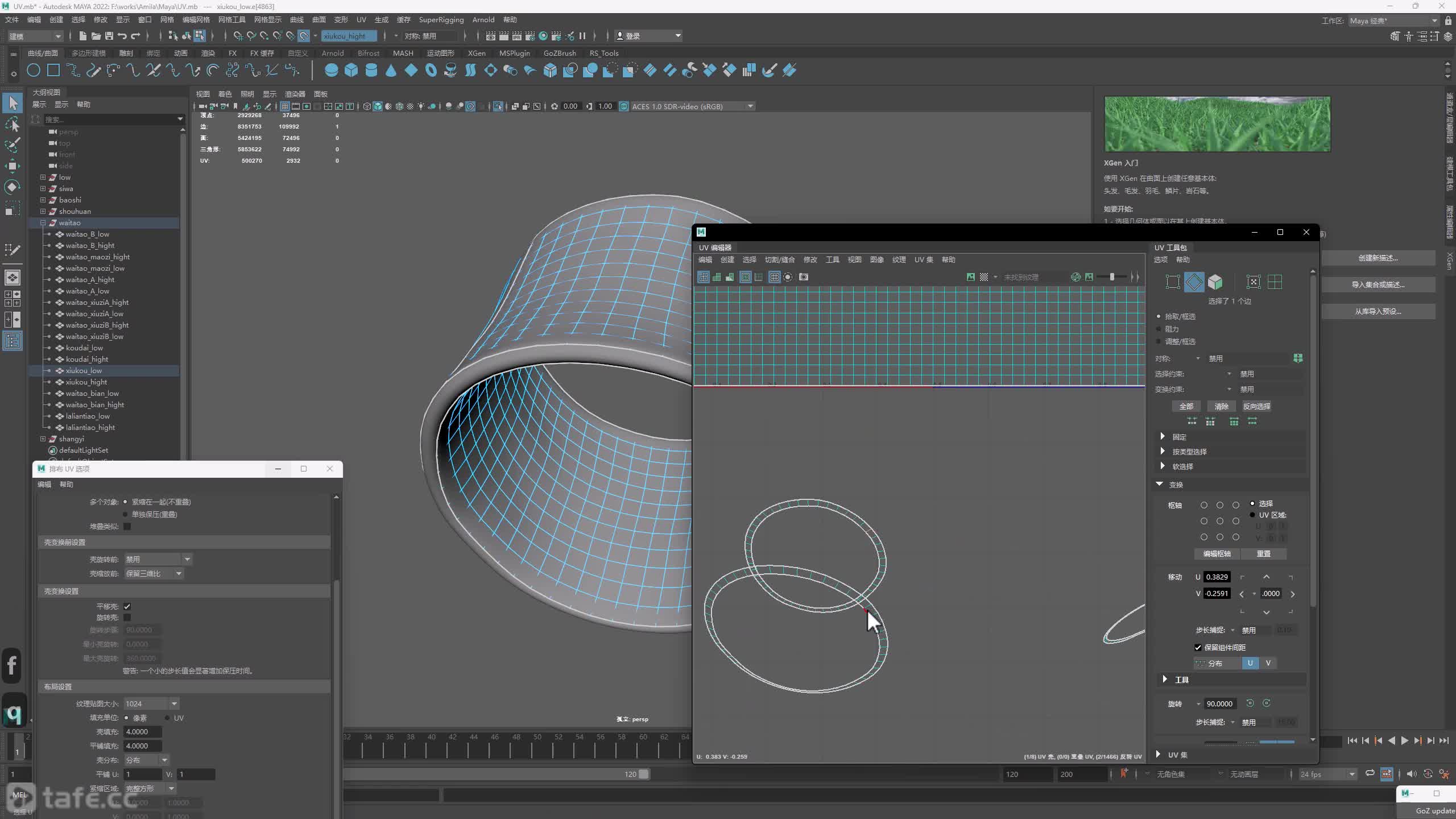Click the 旋转 90.0000 angle field in UV Toolkit

(x=1220, y=704)
